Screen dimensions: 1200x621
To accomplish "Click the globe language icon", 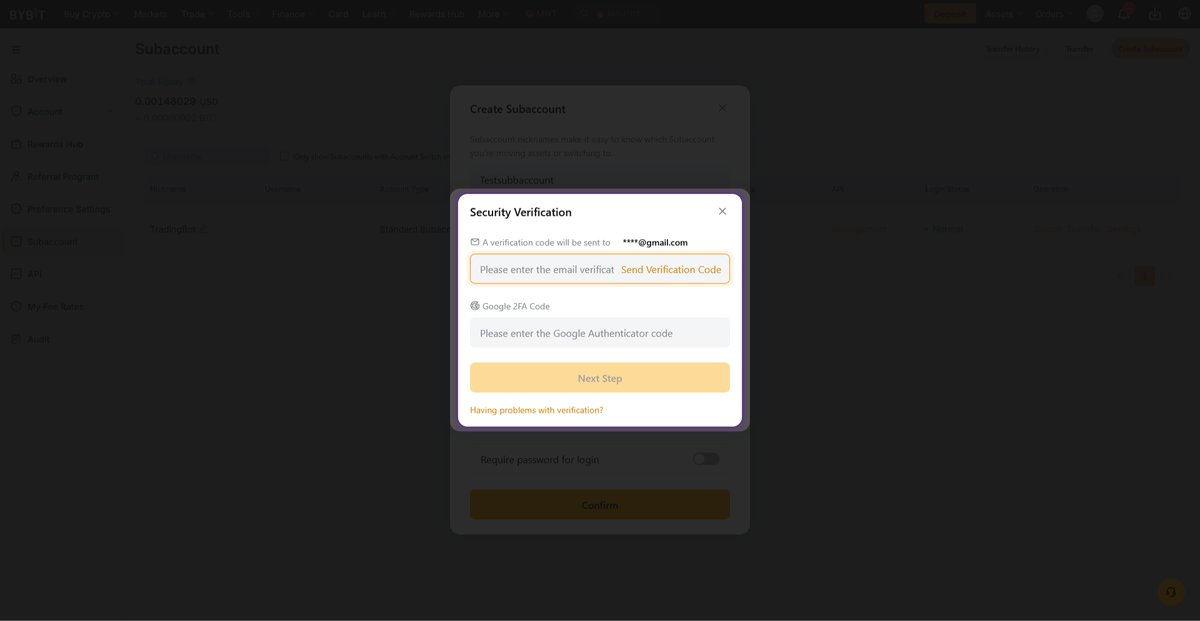I will point(1183,14).
